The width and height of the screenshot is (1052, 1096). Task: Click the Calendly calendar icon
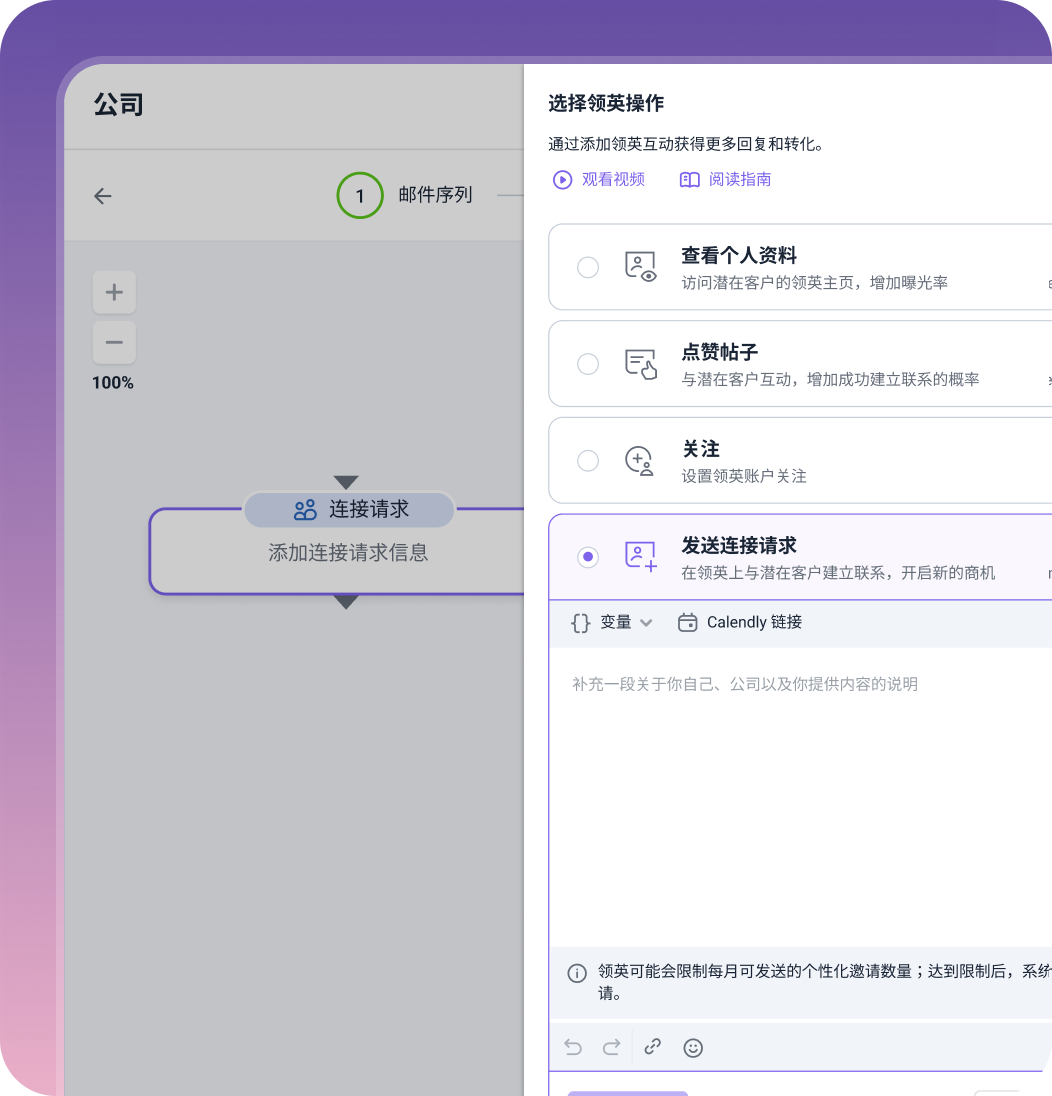tap(688, 622)
